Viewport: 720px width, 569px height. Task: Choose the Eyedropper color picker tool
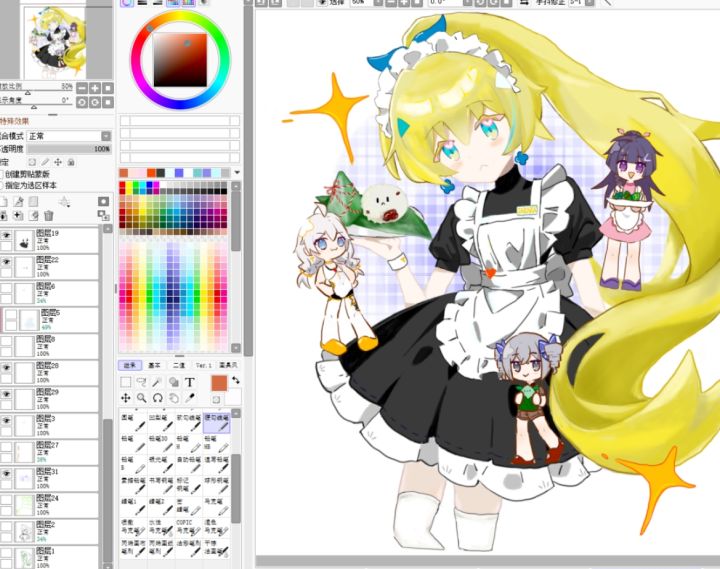point(190,398)
